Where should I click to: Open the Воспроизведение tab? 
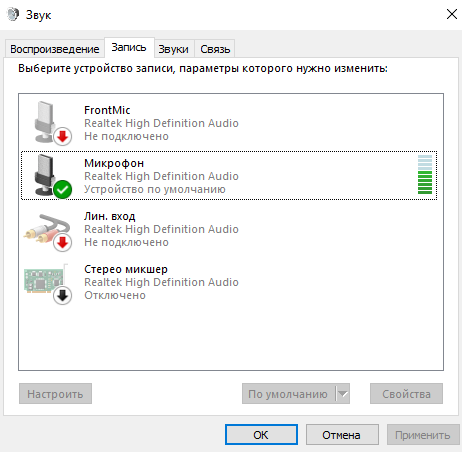click(x=55, y=49)
